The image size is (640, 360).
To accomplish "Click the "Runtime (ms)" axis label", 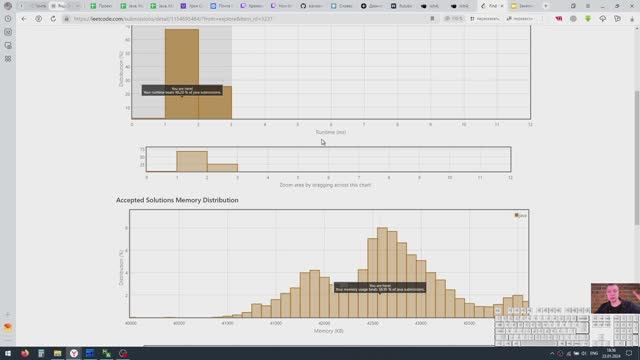I will 331,132.
